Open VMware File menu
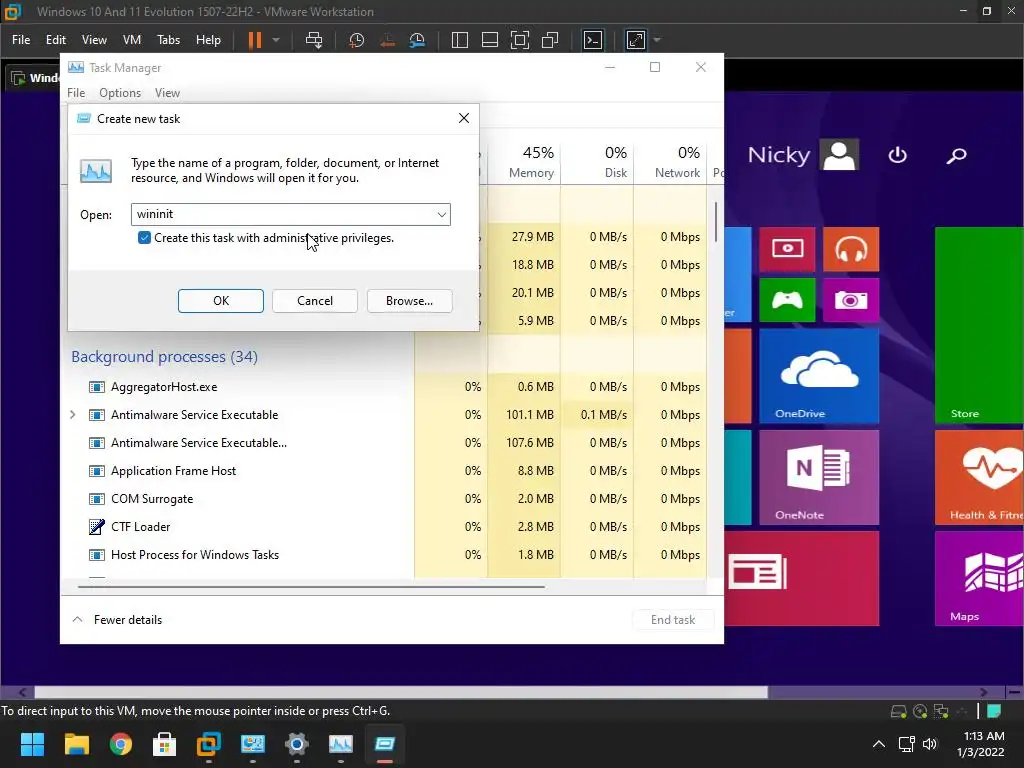The height and width of the screenshot is (768, 1024). [x=21, y=40]
